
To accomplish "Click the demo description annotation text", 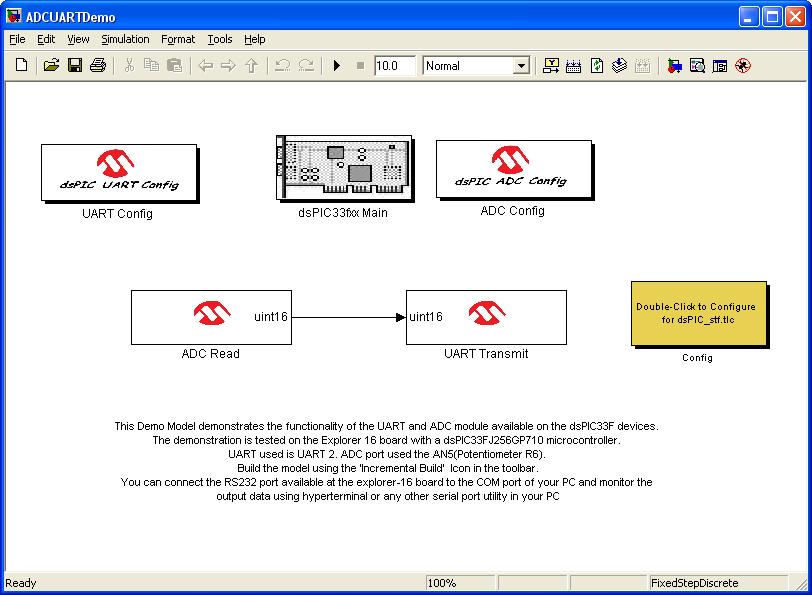I will click(386, 461).
